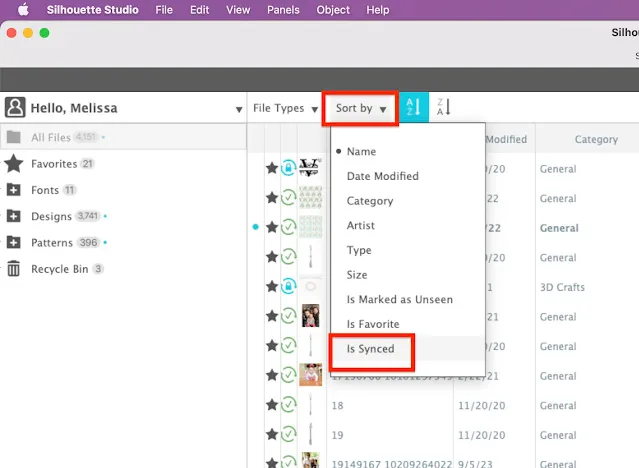
Task: Sort ascending with the A-Z icon
Action: pos(414,107)
